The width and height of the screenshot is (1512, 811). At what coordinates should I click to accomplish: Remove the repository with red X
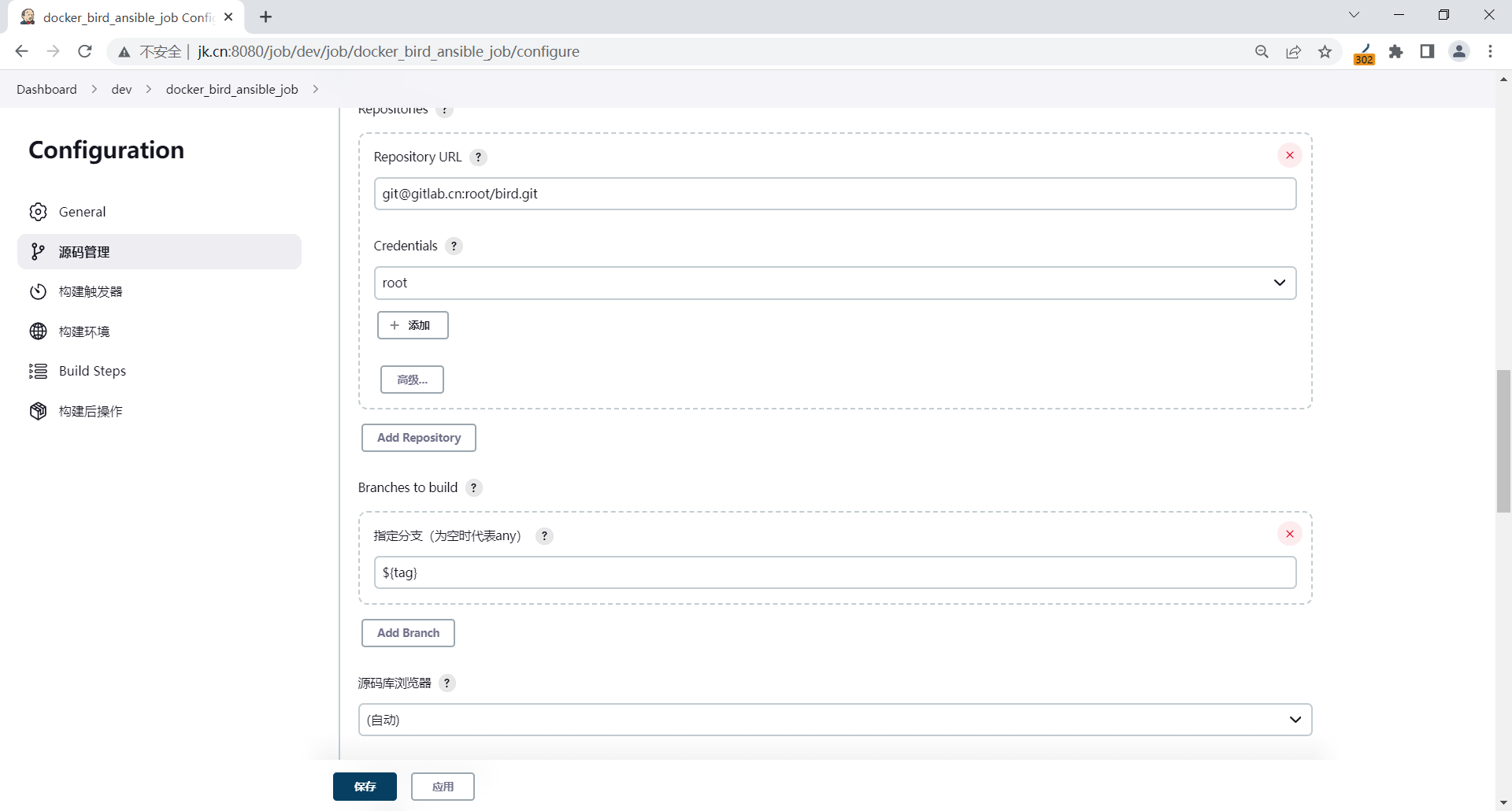[1290, 155]
